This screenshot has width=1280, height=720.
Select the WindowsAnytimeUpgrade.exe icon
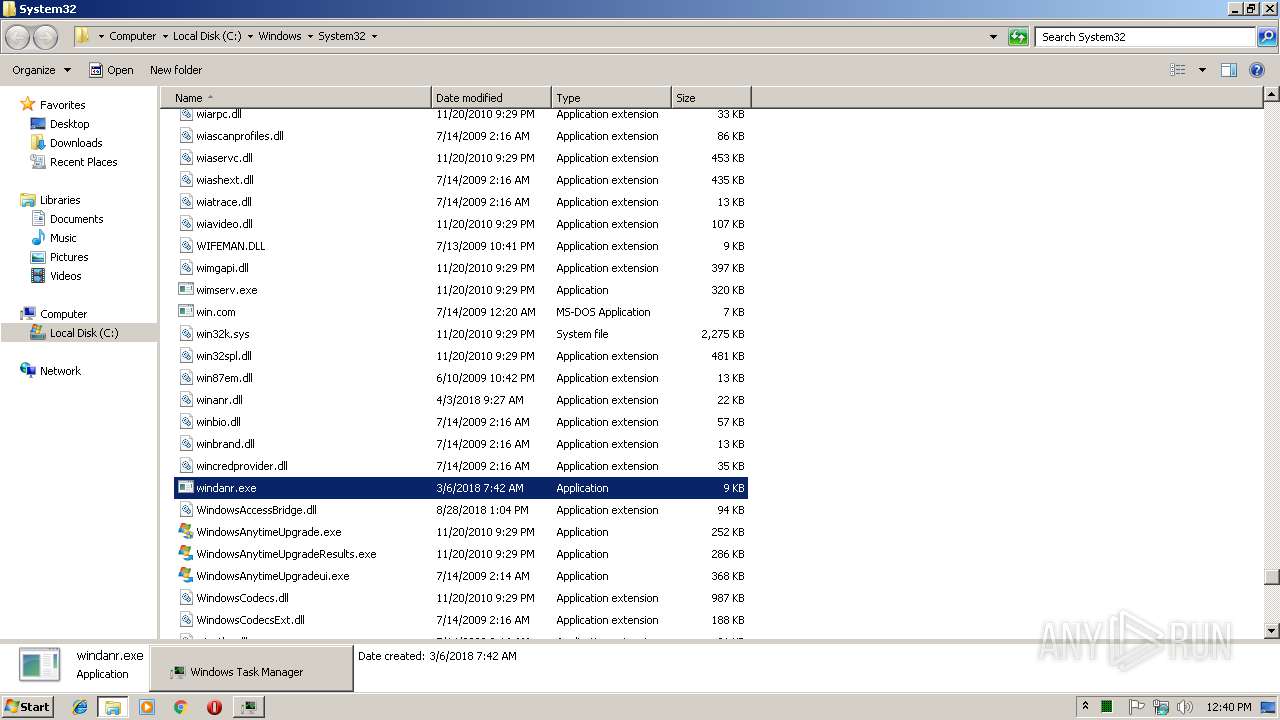[186, 532]
